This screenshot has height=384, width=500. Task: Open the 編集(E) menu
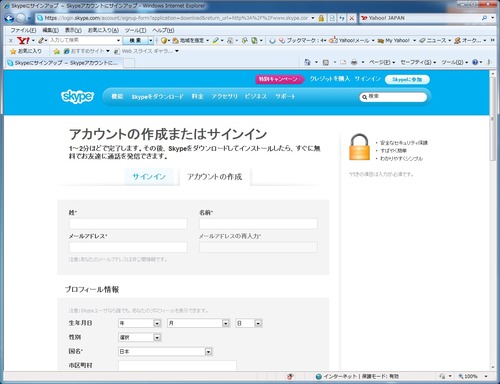pos(50,30)
